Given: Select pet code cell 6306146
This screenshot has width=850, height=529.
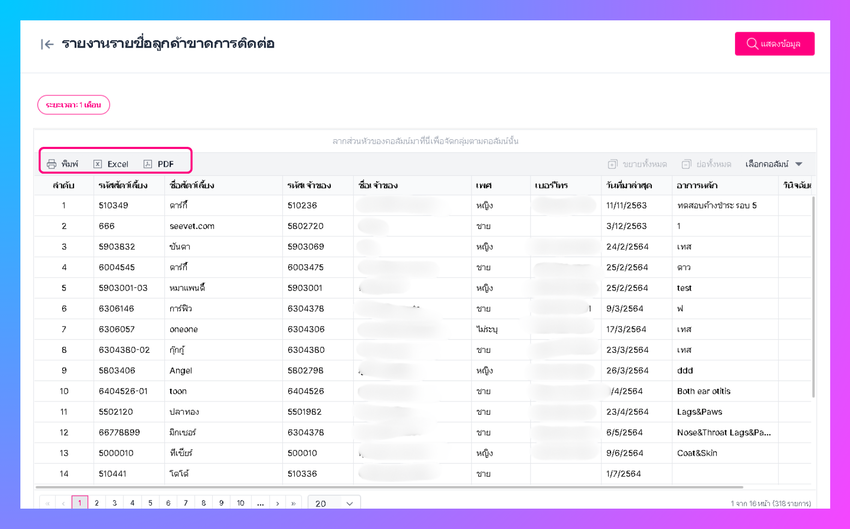Looking at the screenshot, I should [129, 308].
